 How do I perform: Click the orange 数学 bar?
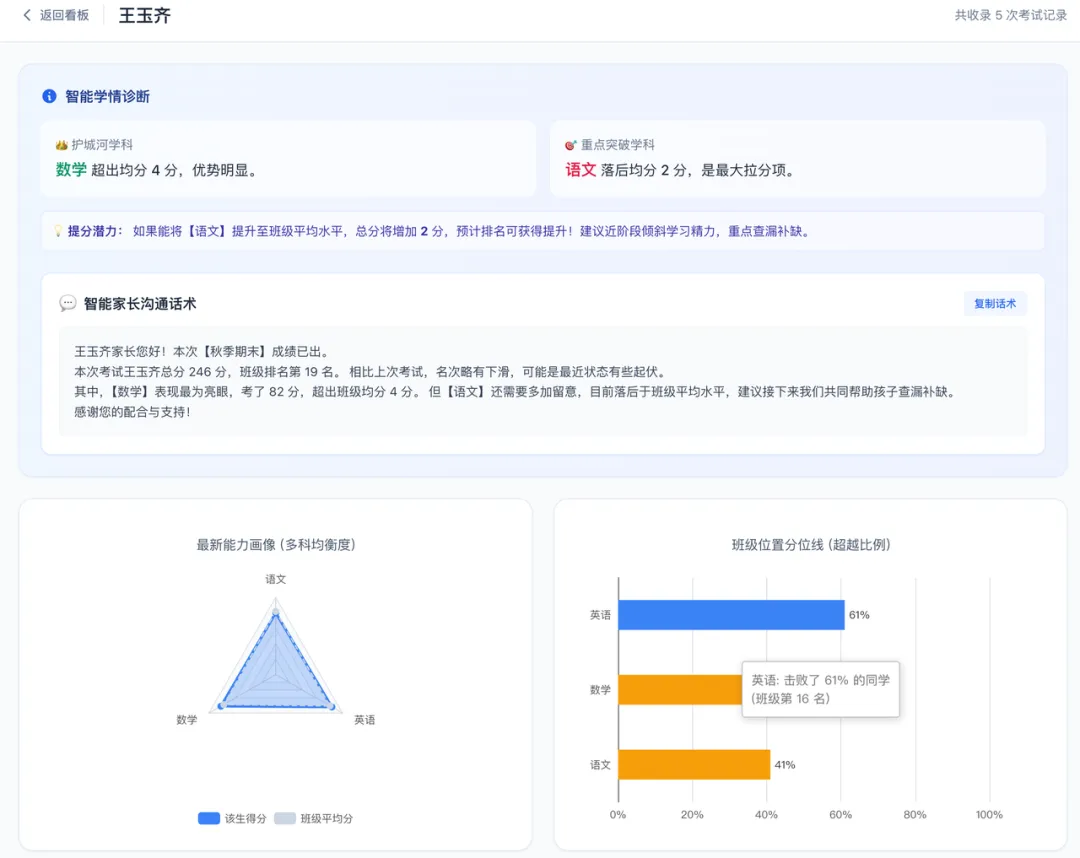click(x=680, y=689)
